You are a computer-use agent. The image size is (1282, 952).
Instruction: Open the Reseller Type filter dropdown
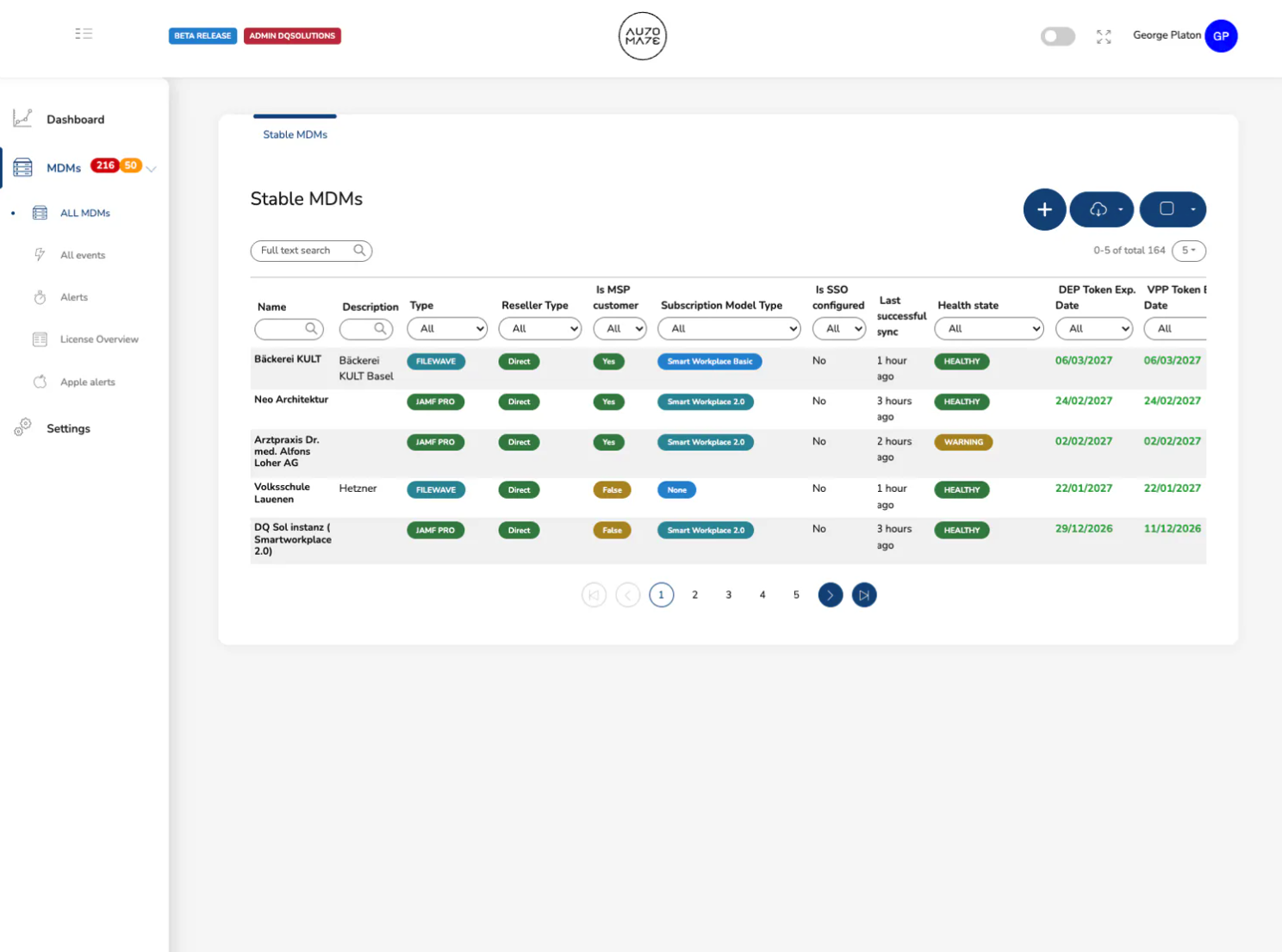click(540, 329)
